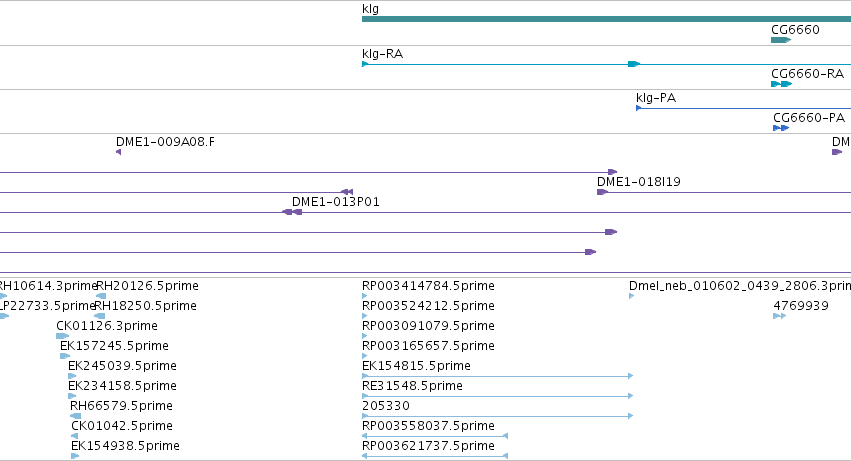Click the CK01126.3prime feature glyph

(x=62, y=336)
